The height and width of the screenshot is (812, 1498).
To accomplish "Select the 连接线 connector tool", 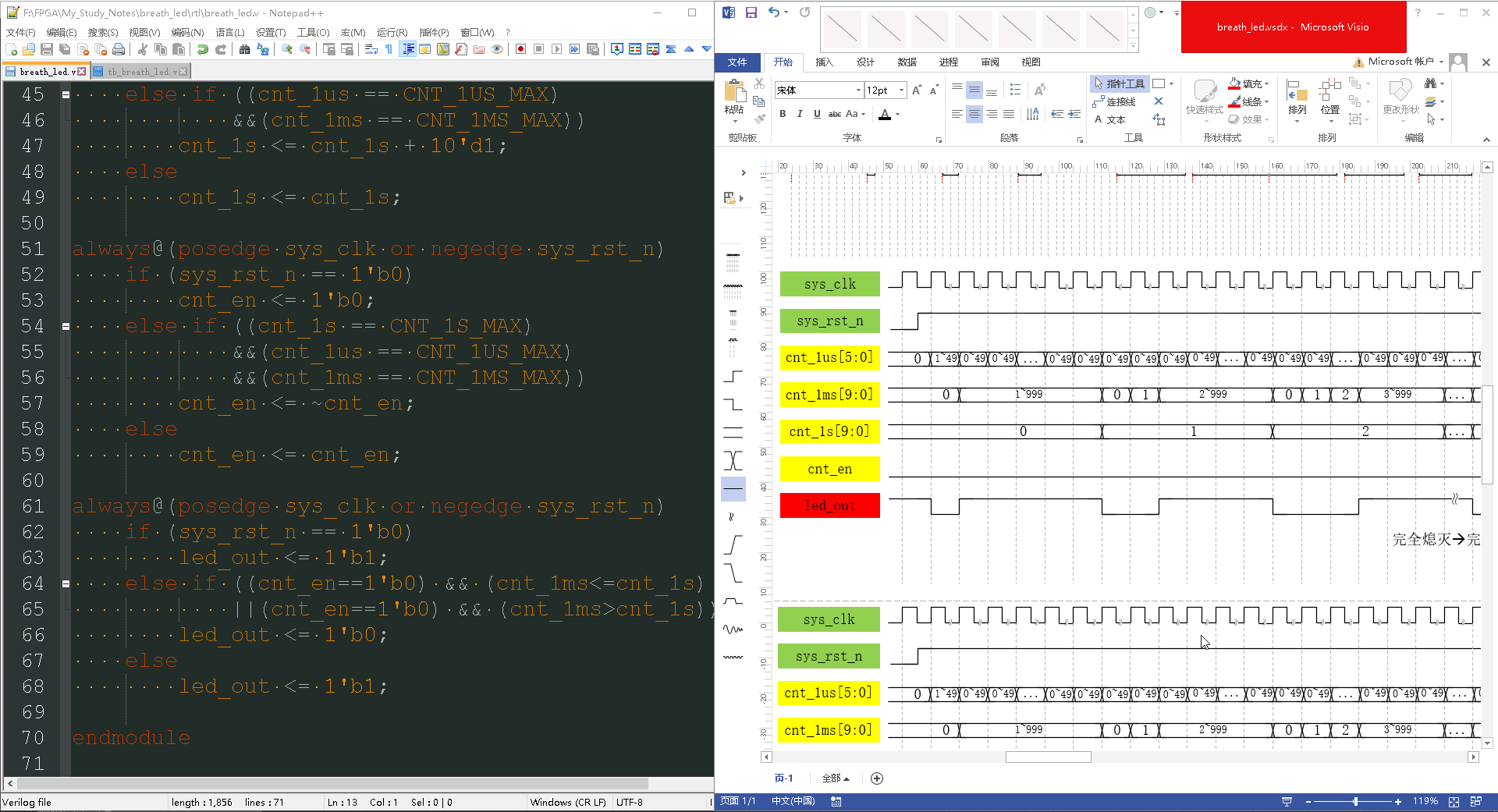I will (1113, 101).
